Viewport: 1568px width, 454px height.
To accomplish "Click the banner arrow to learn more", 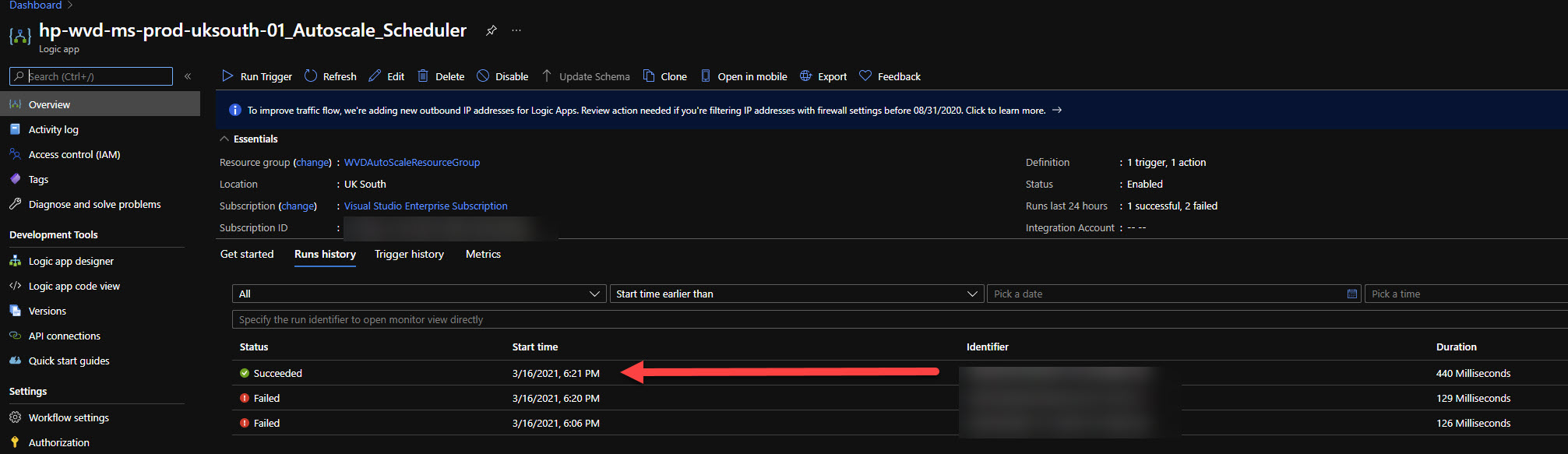I will 1057,110.
